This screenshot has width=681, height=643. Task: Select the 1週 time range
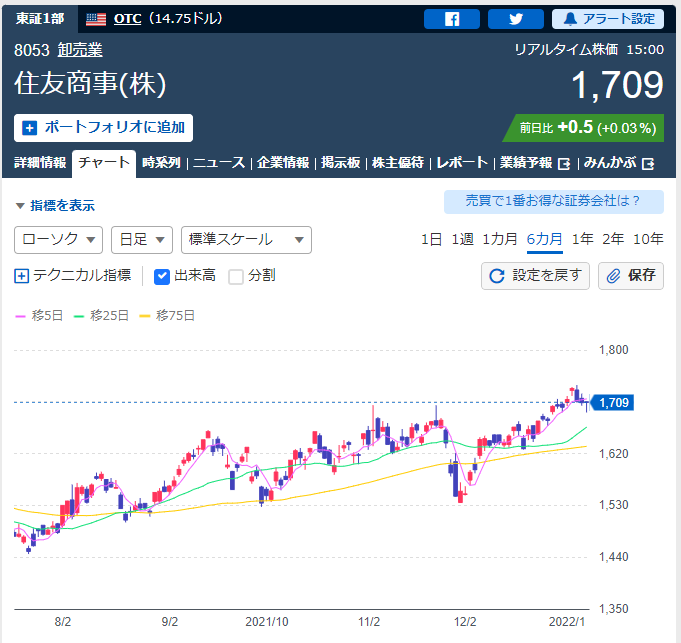coord(463,239)
